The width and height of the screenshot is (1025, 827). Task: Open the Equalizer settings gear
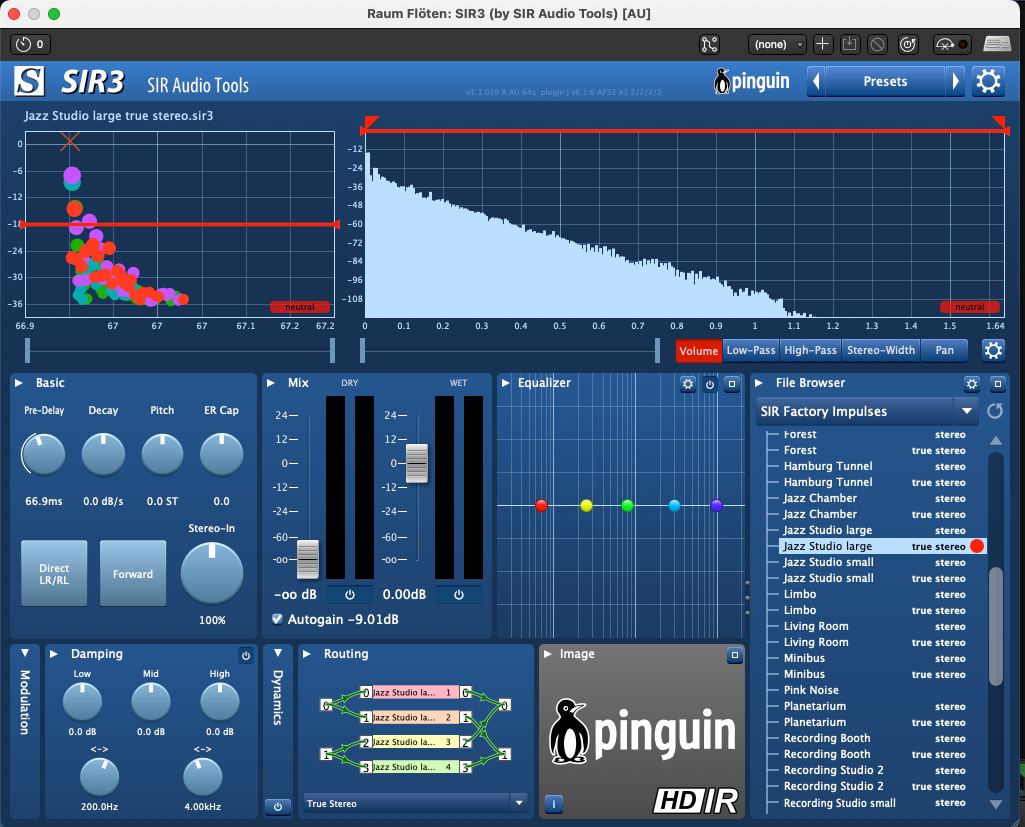pos(688,384)
